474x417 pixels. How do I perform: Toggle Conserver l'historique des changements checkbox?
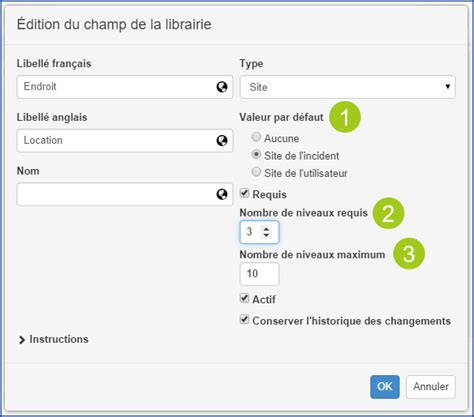[x=244, y=320]
